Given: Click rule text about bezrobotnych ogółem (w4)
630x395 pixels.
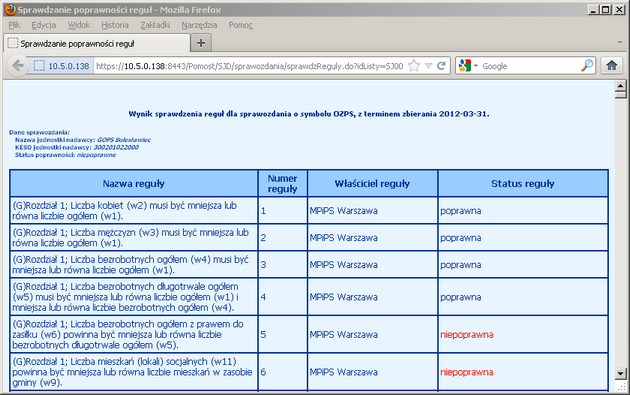Looking at the screenshot, I should (131, 264).
